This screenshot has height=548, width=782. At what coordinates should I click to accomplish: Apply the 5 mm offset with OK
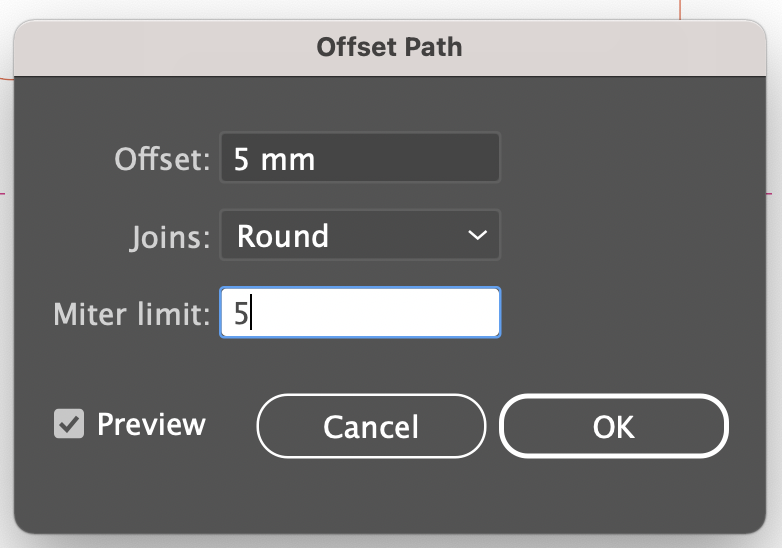(x=613, y=426)
